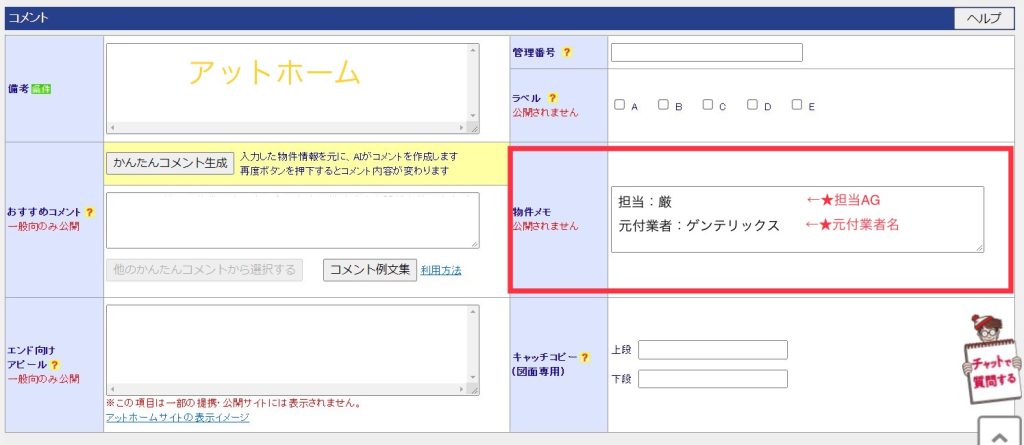
Task: Click into the 管理番号 input field
Action: tap(707, 53)
